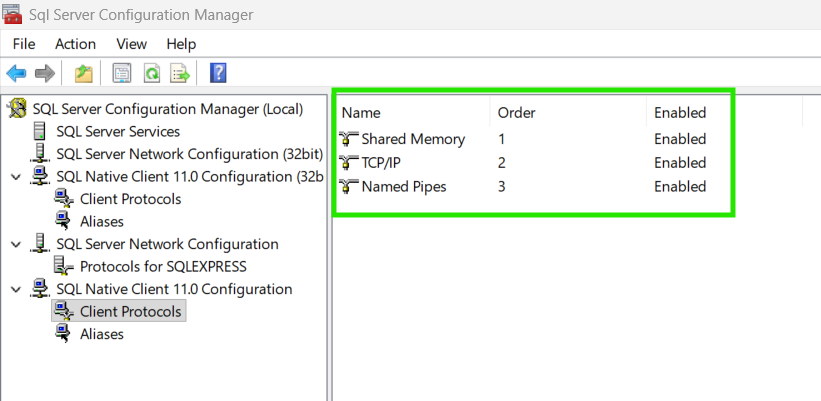Click Enabled status of Shared Memory row

coord(680,139)
